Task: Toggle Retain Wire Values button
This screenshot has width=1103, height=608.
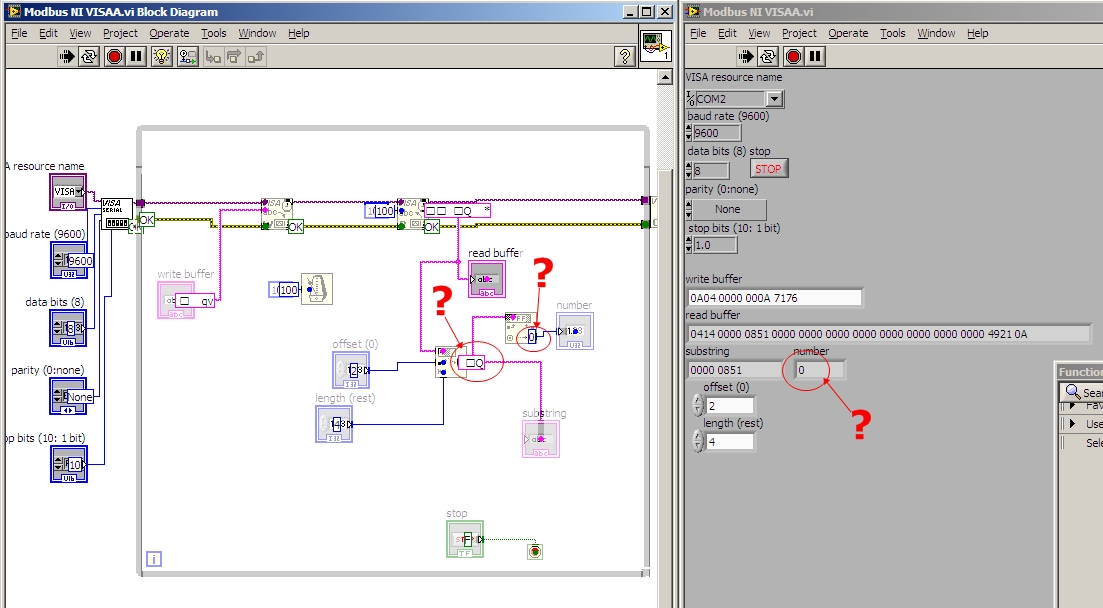Action: (x=188, y=56)
